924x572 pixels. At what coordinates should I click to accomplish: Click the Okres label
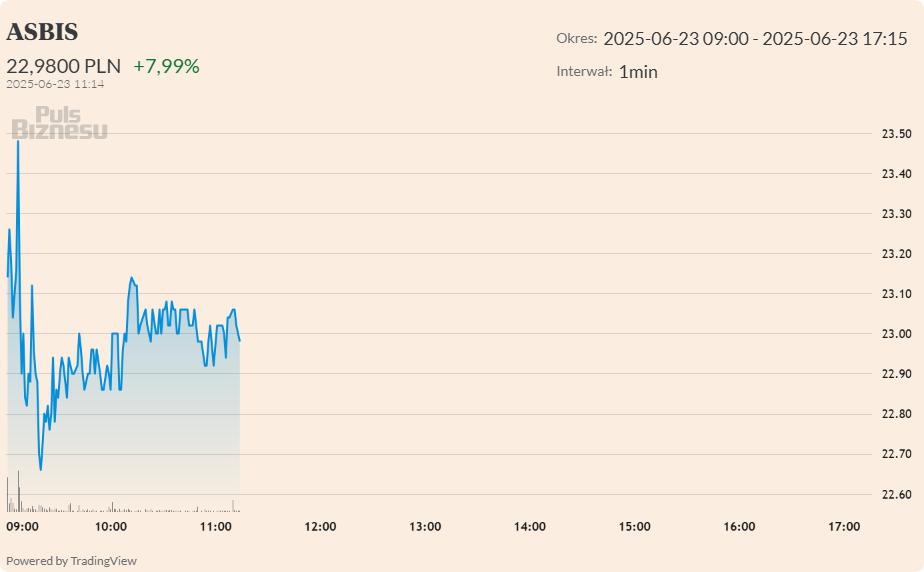coord(576,39)
